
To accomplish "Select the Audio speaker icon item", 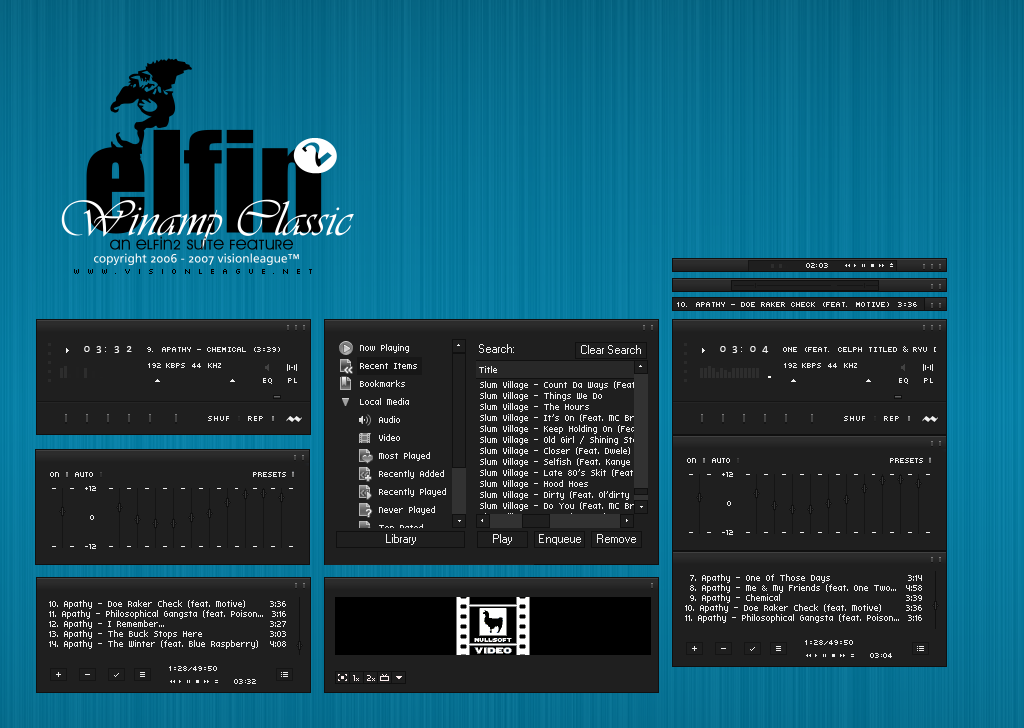I will point(379,420).
